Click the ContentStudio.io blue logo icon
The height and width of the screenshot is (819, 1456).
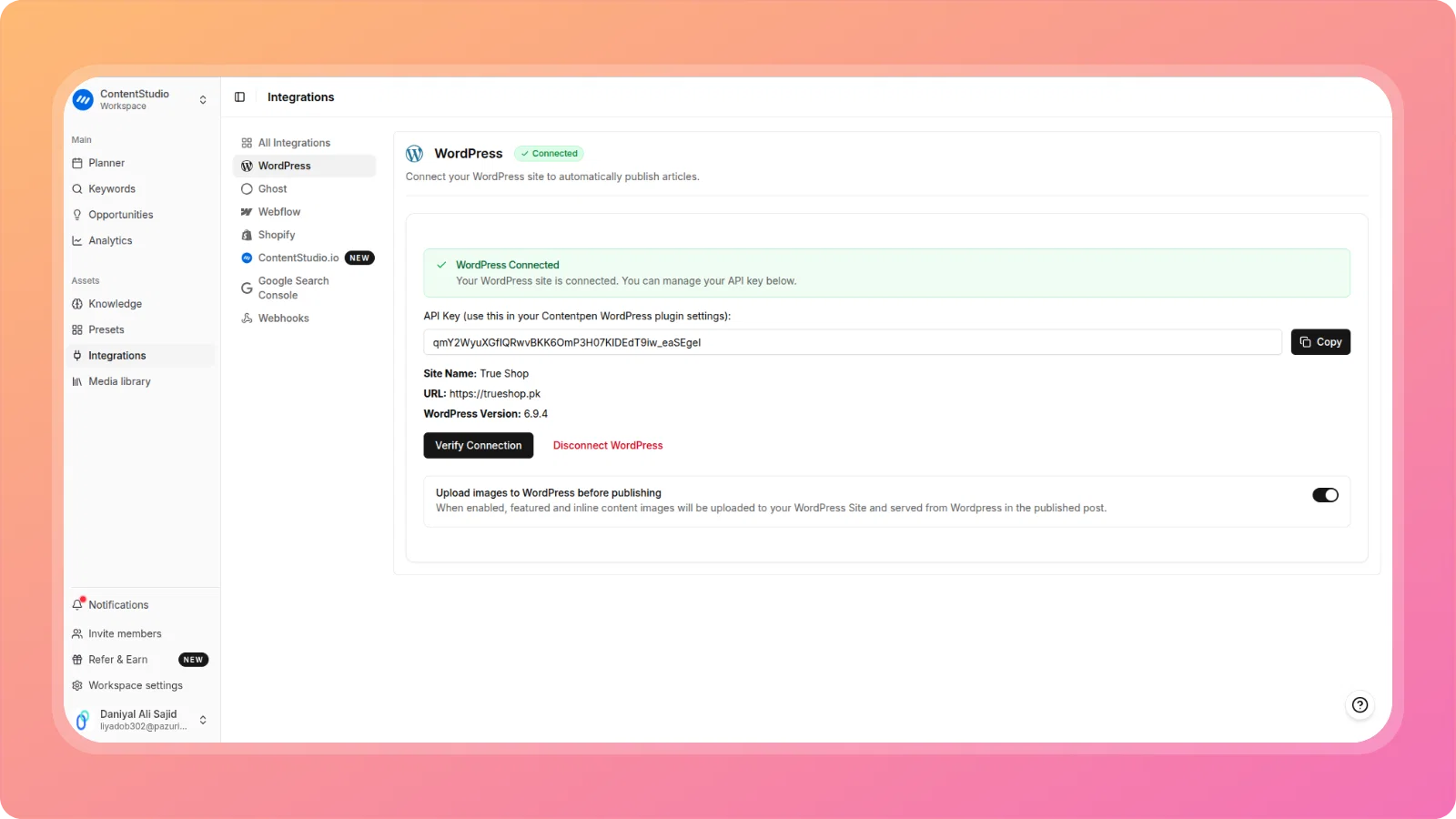tap(247, 258)
